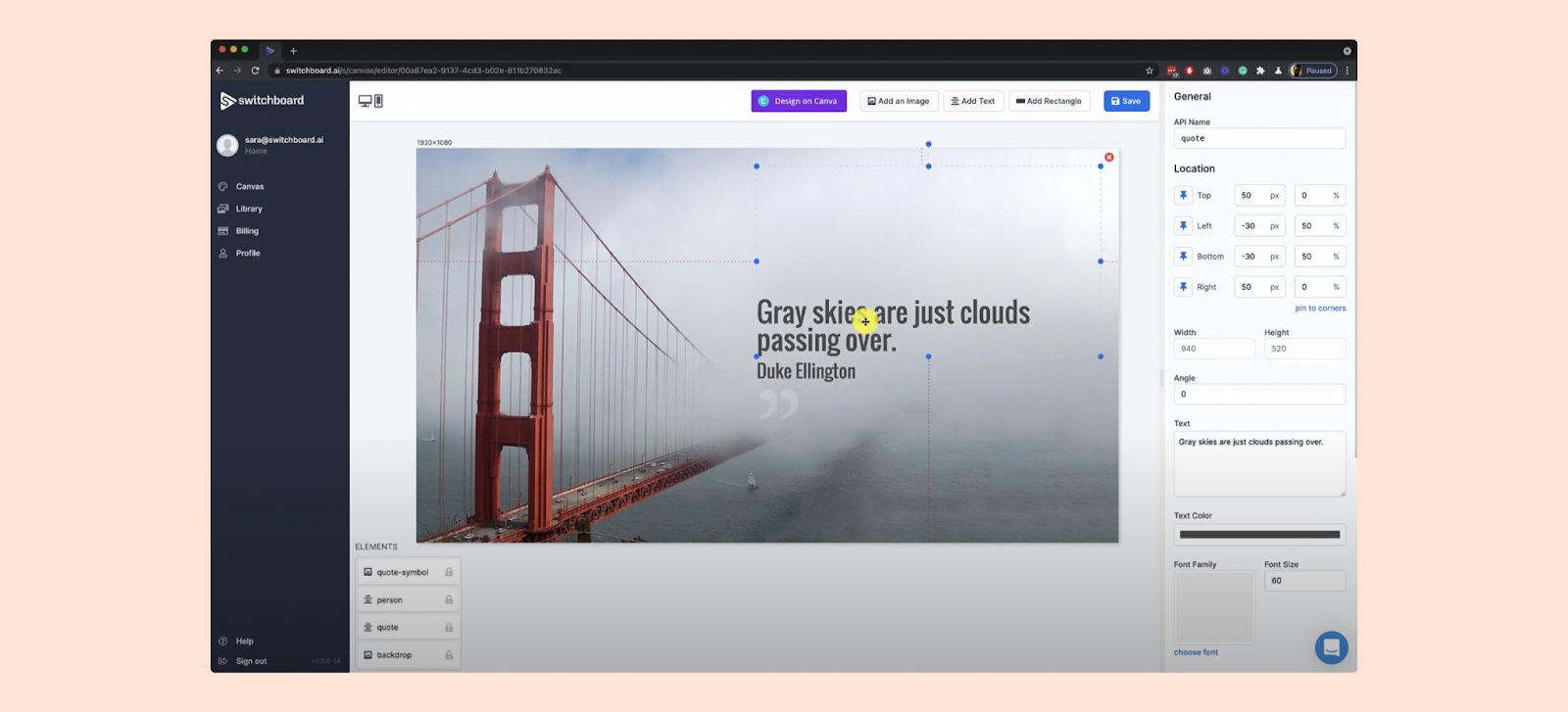Toggle lock on backdrop element
Screen dimensions: 1568x712
tap(449, 654)
